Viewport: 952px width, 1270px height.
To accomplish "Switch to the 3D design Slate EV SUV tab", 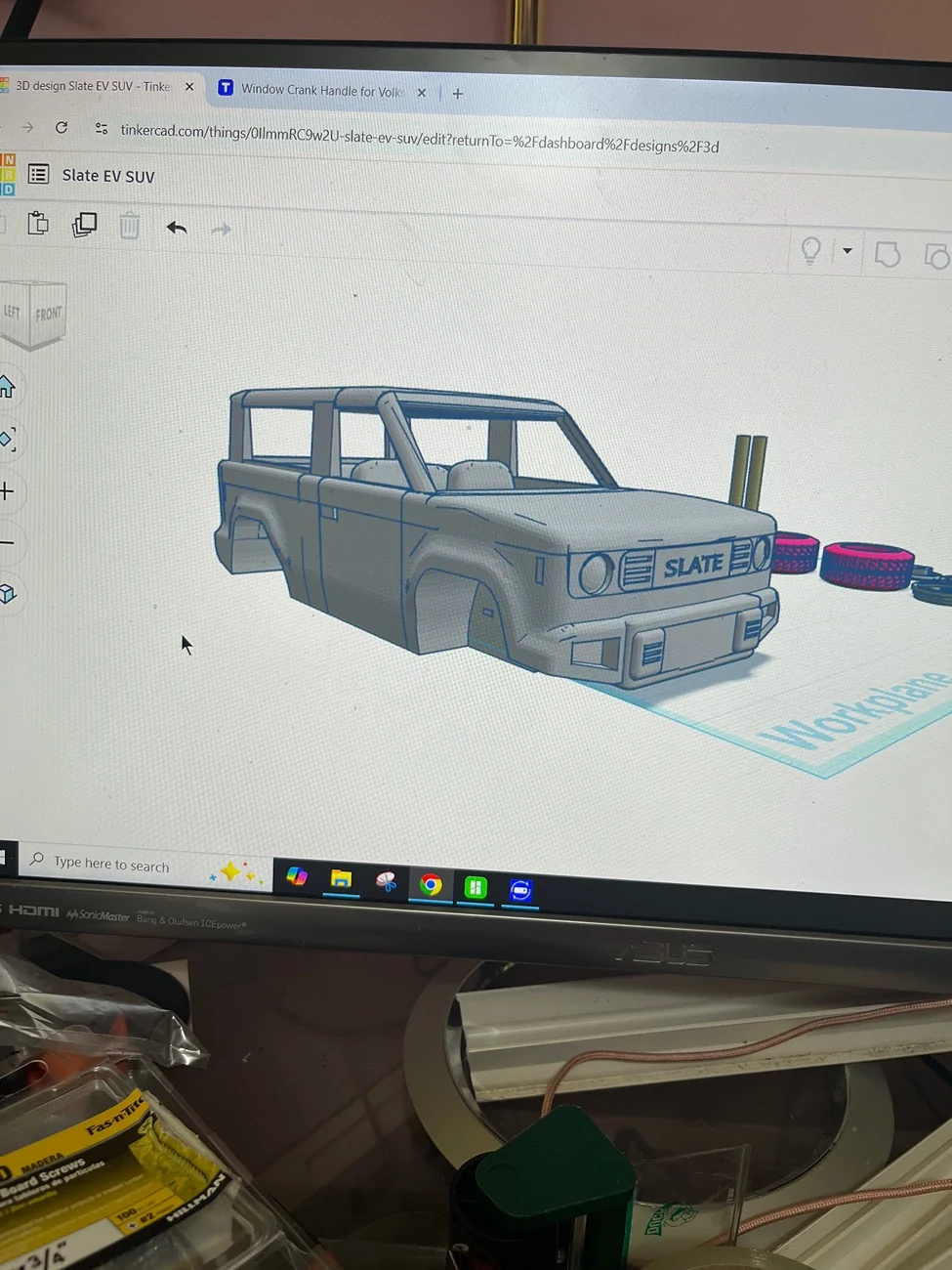I will coord(93,86).
